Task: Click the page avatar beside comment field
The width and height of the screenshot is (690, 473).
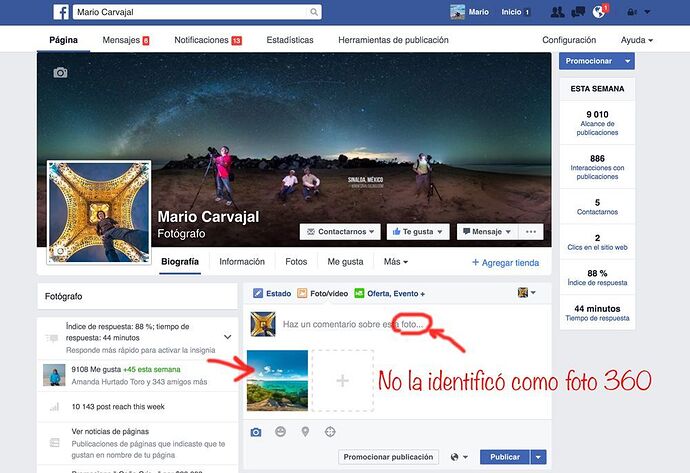Action: click(263, 324)
